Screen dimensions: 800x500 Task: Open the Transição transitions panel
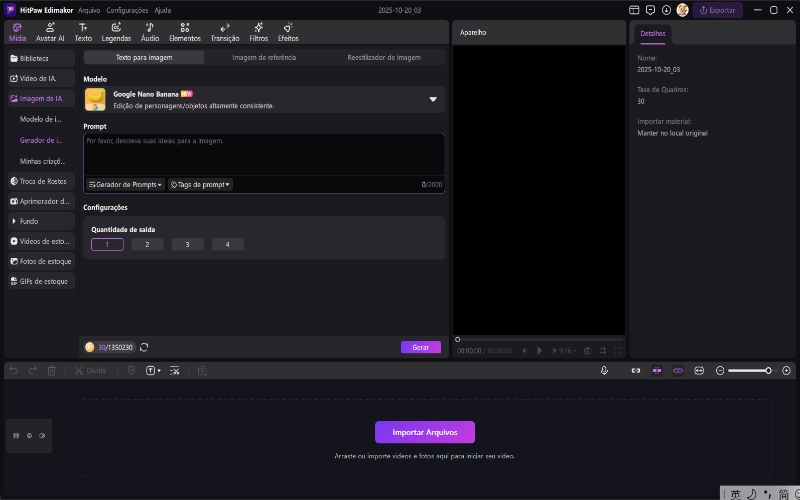[225, 32]
